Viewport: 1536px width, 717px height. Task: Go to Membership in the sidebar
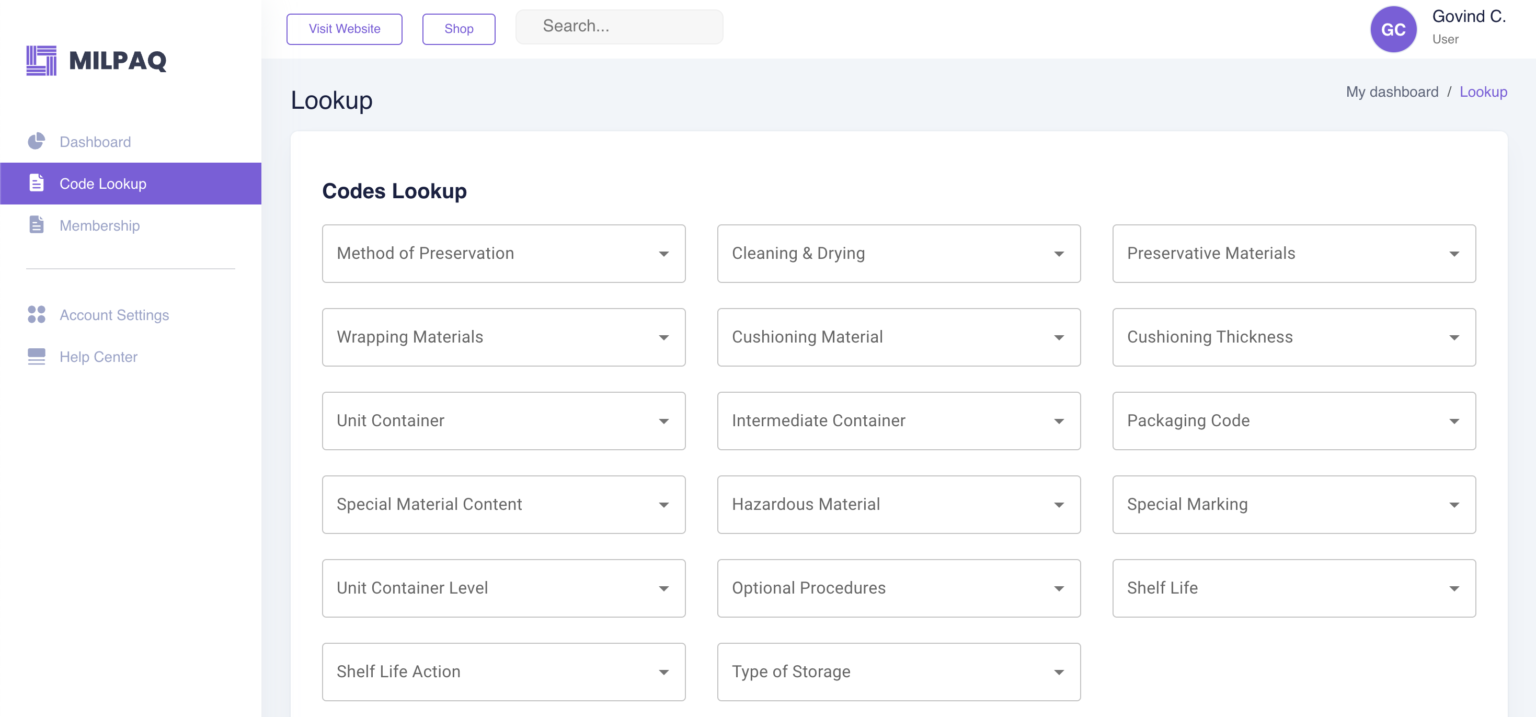[x=99, y=226]
